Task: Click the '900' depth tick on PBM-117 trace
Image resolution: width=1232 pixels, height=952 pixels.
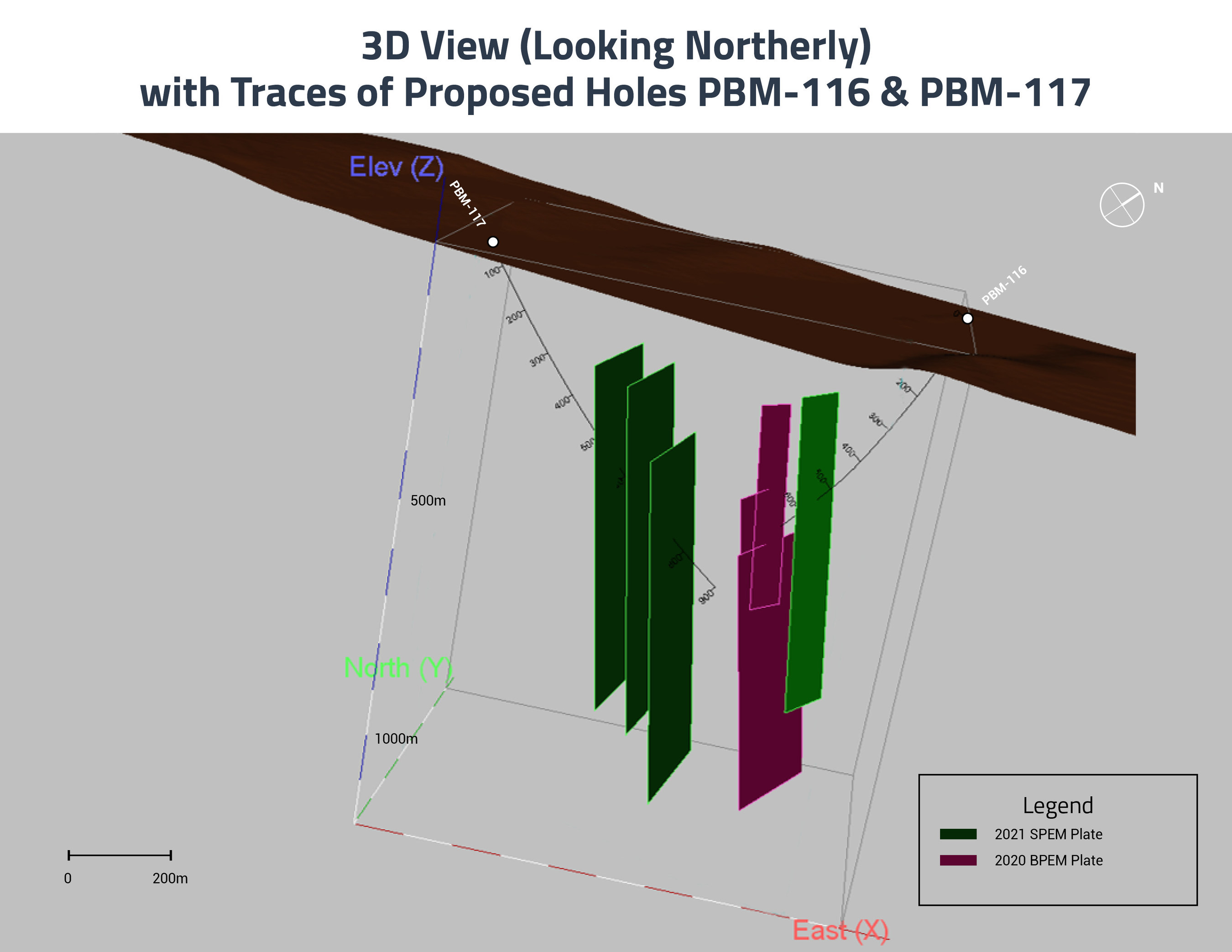Action: click(706, 596)
